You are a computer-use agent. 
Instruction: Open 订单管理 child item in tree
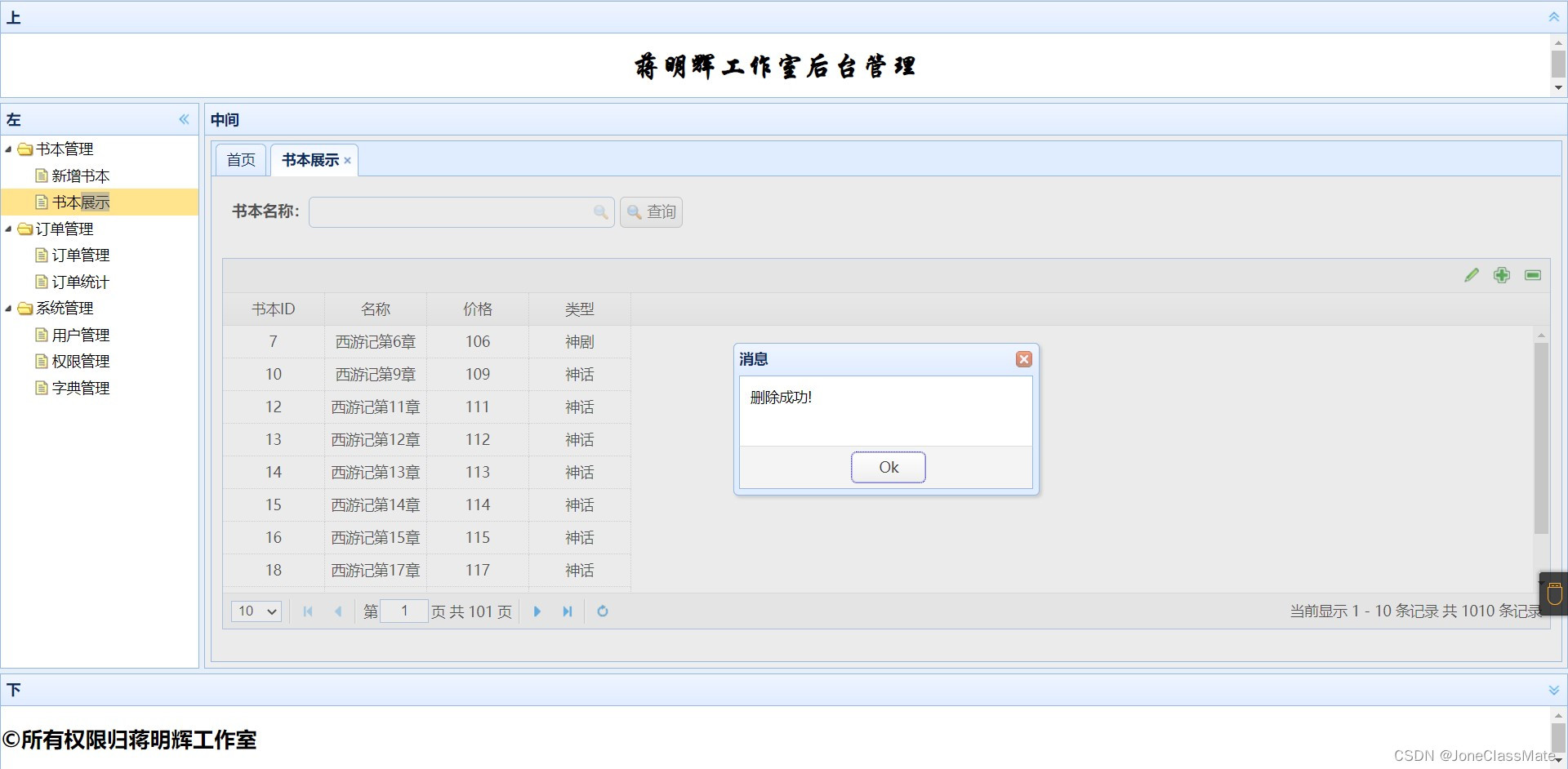tap(80, 256)
